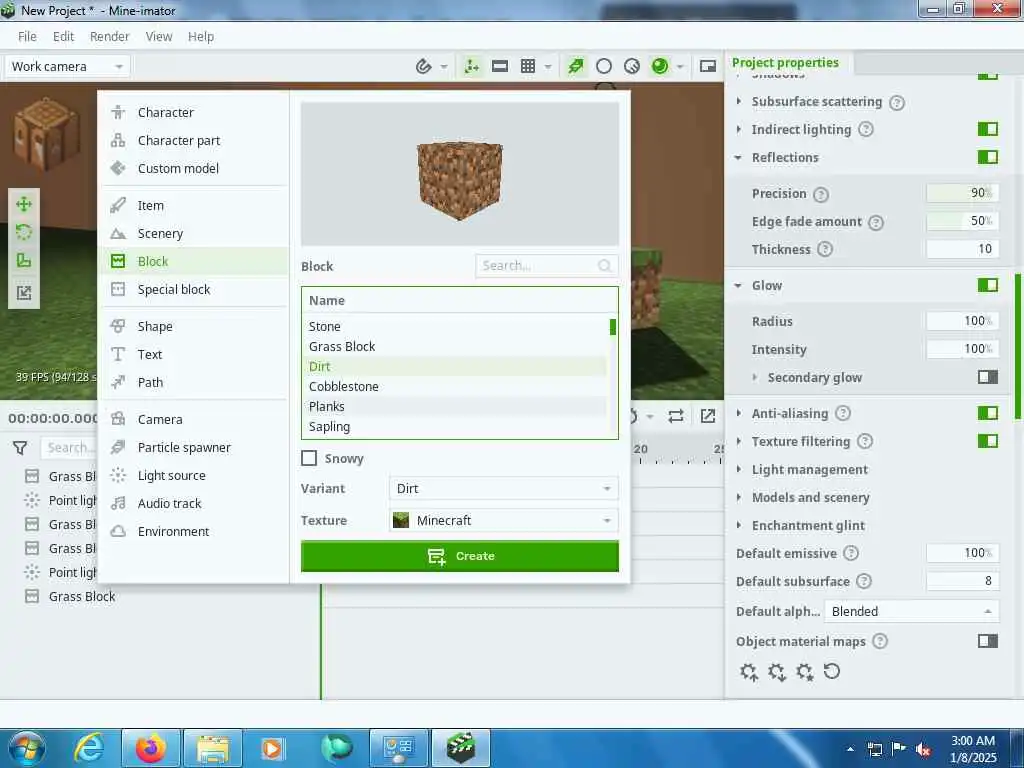The width and height of the screenshot is (1024, 768).
Task: Toggle the Indirect lighting switch
Action: pyautogui.click(x=988, y=129)
